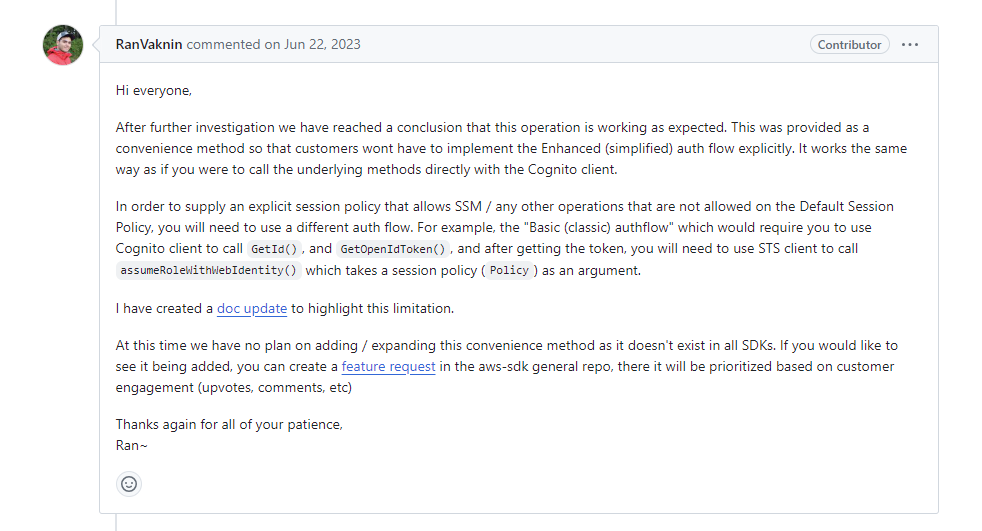Follow the doc update hyperlink

click(x=252, y=309)
